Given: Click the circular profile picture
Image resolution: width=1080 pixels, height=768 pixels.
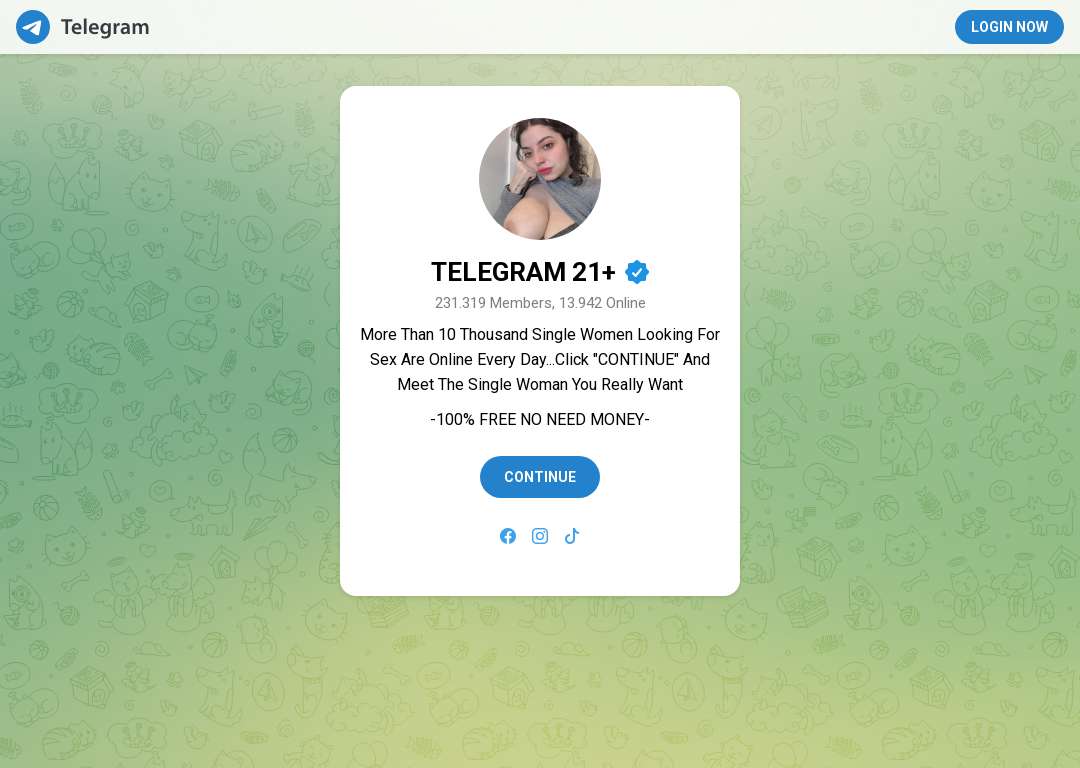Looking at the screenshot, I should pos(540,179).
